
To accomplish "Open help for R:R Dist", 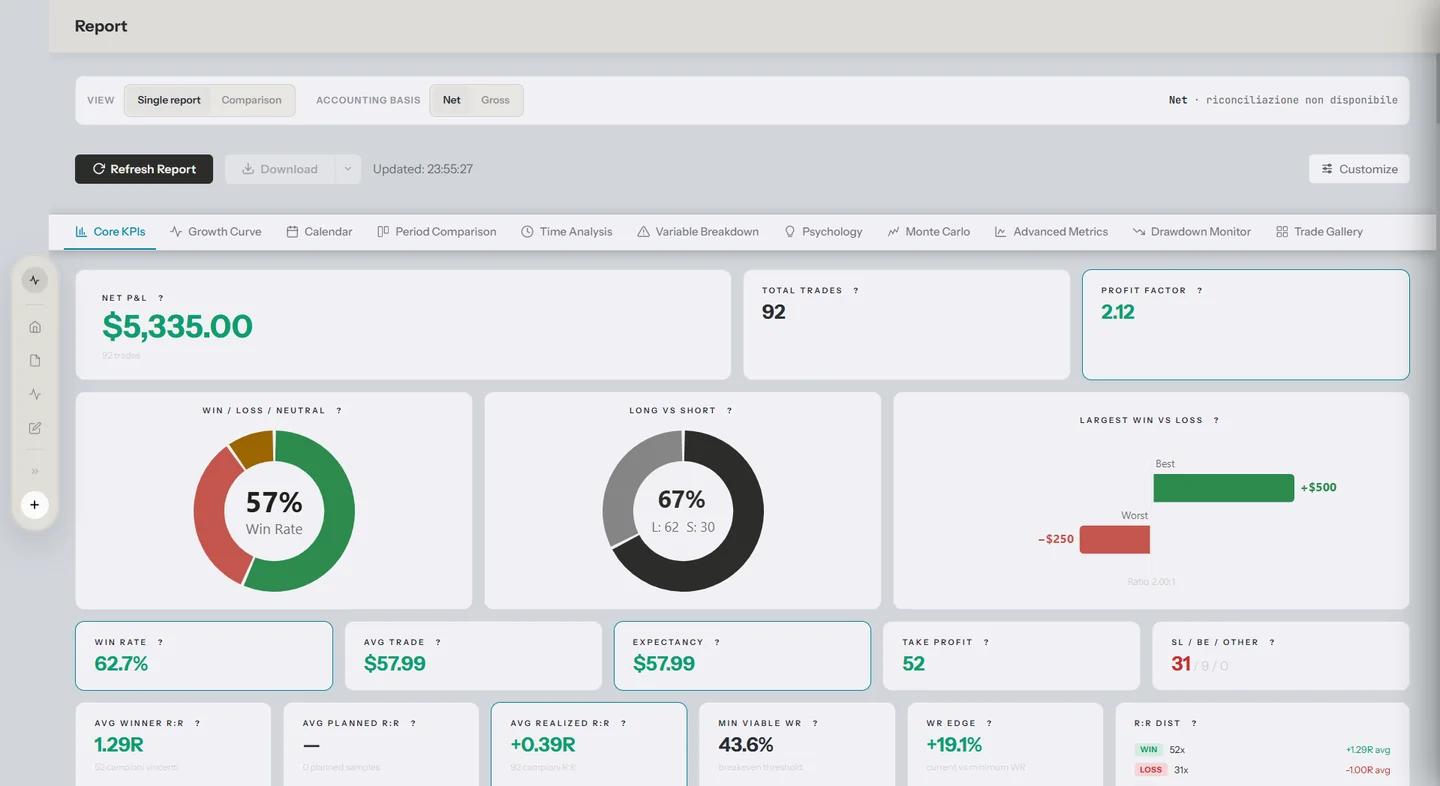I will (1194, 723).
